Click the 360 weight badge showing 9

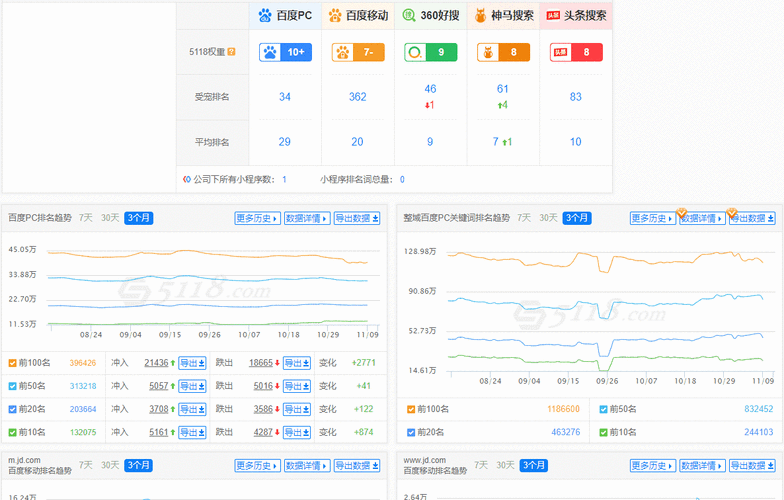coord(430,52)
